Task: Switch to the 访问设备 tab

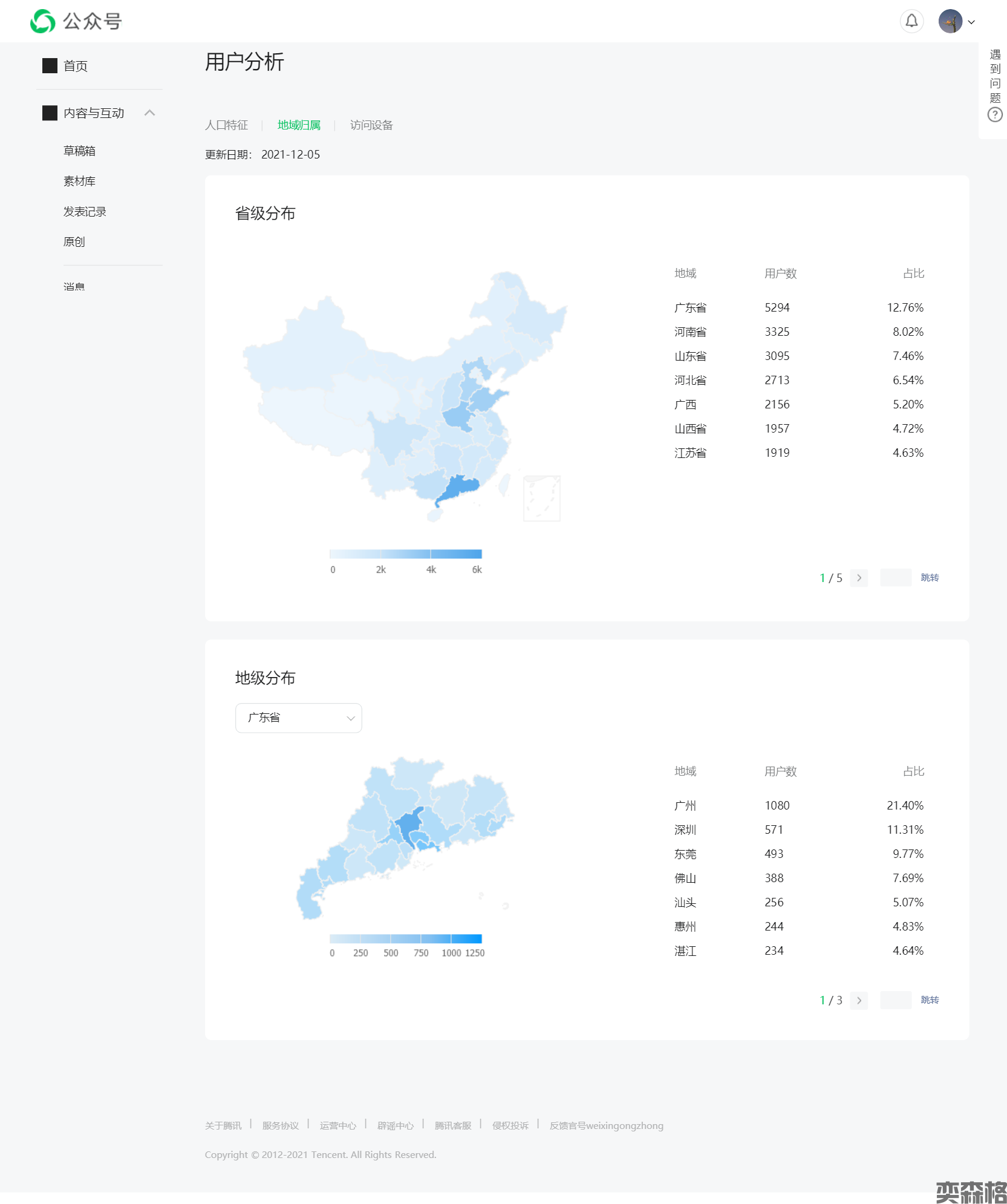Action: tap(371, 125)
